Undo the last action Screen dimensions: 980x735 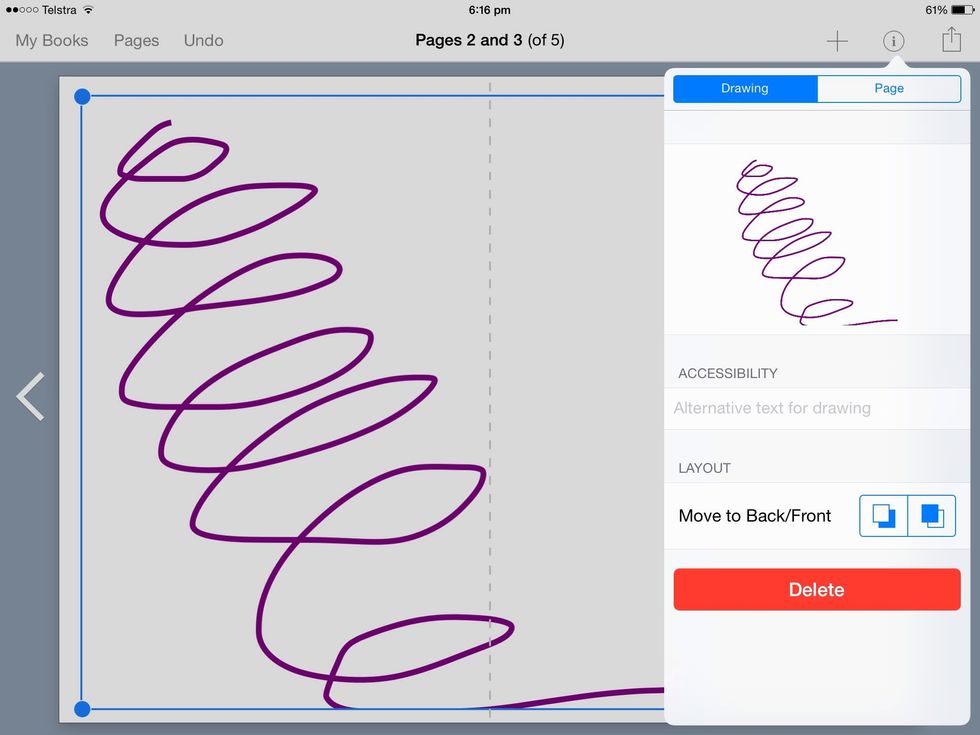[x=203, y=41]
